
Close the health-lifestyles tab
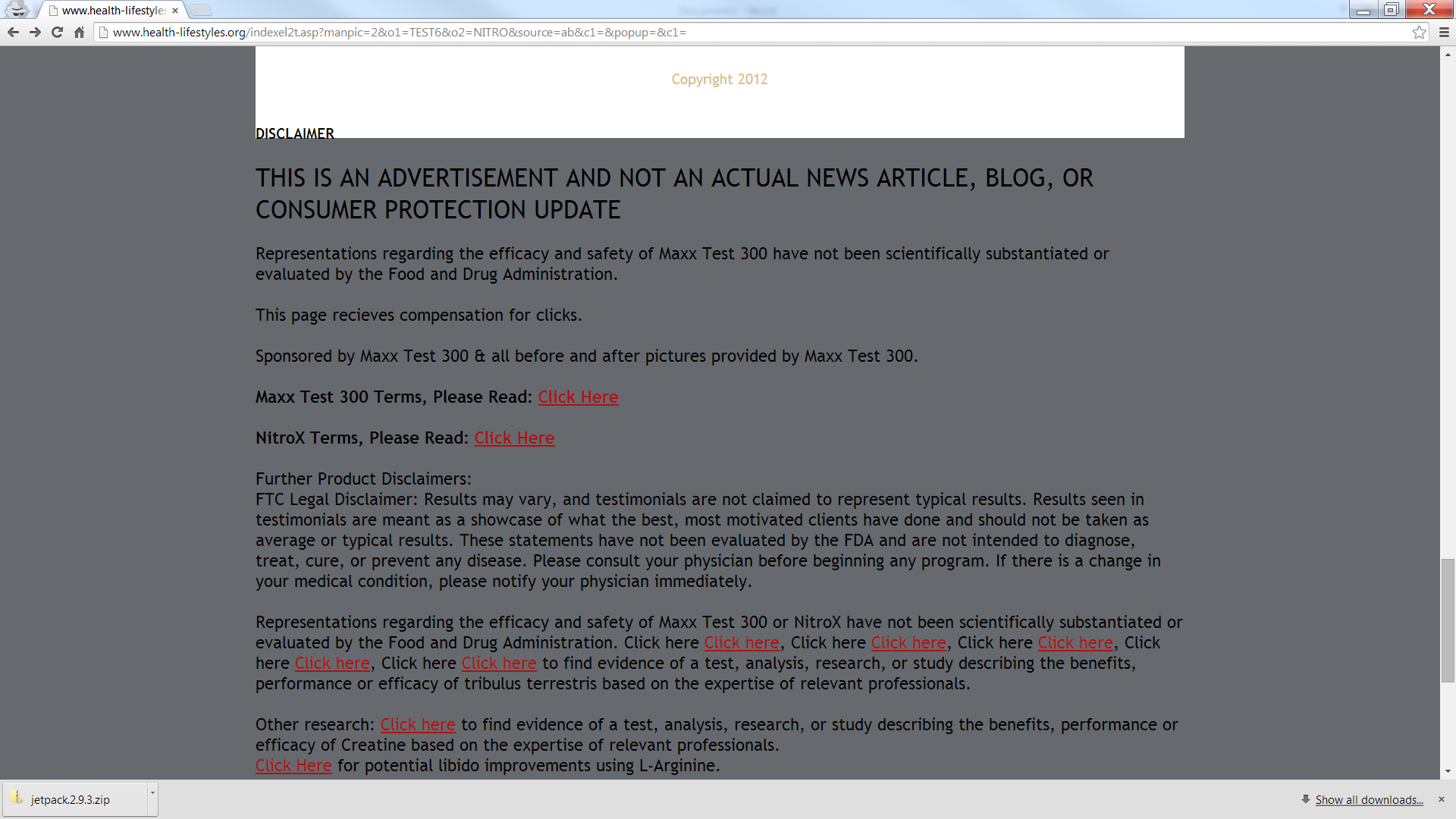click(175, 11)
